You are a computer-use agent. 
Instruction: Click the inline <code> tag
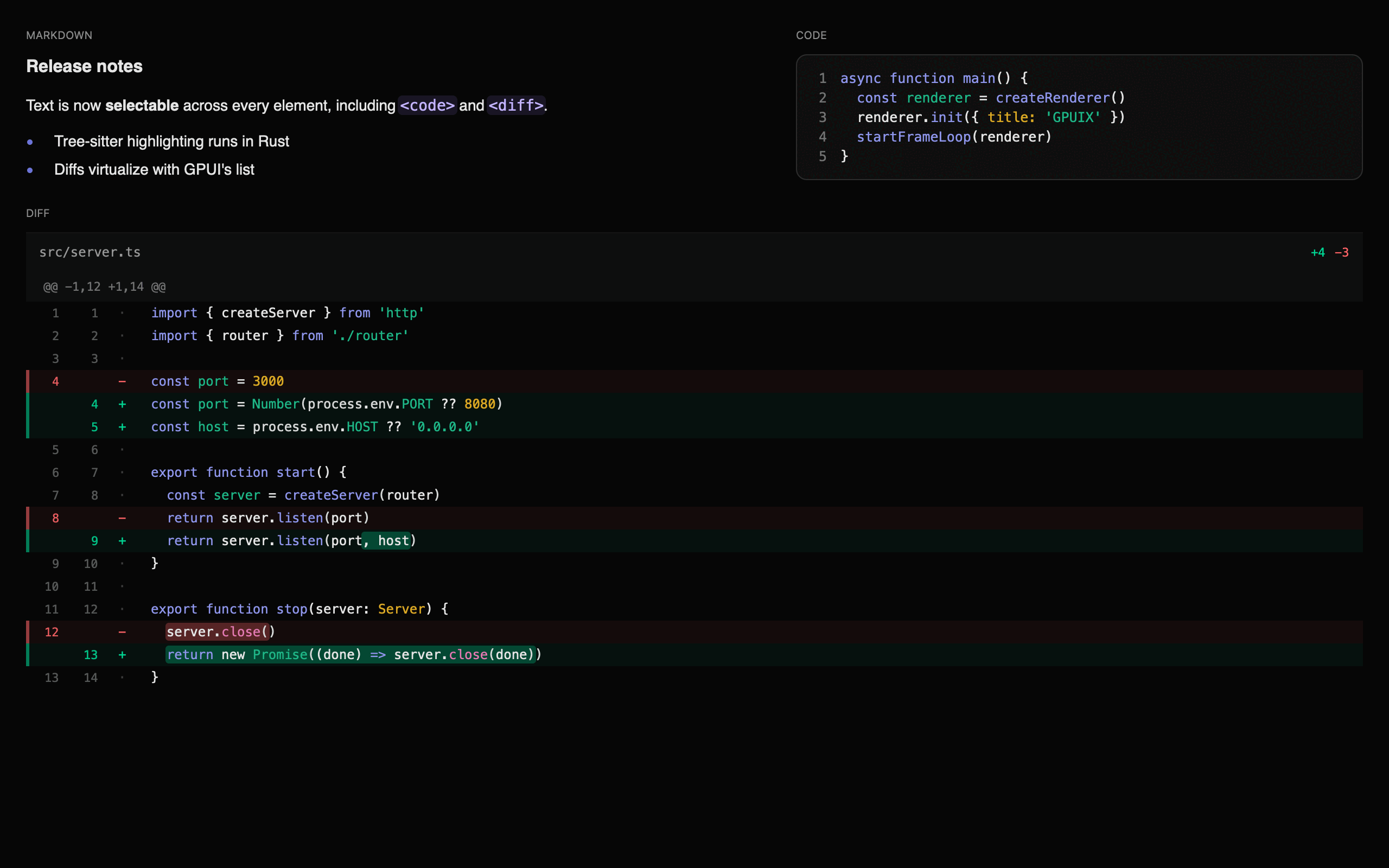[427, 105]
